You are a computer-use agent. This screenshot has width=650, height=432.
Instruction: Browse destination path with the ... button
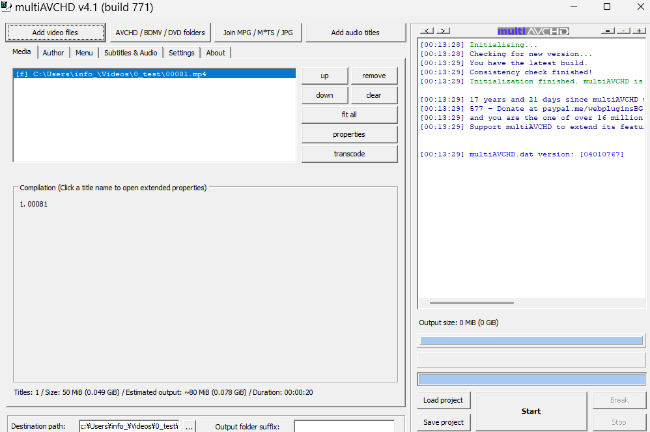(x=190, y=427)
